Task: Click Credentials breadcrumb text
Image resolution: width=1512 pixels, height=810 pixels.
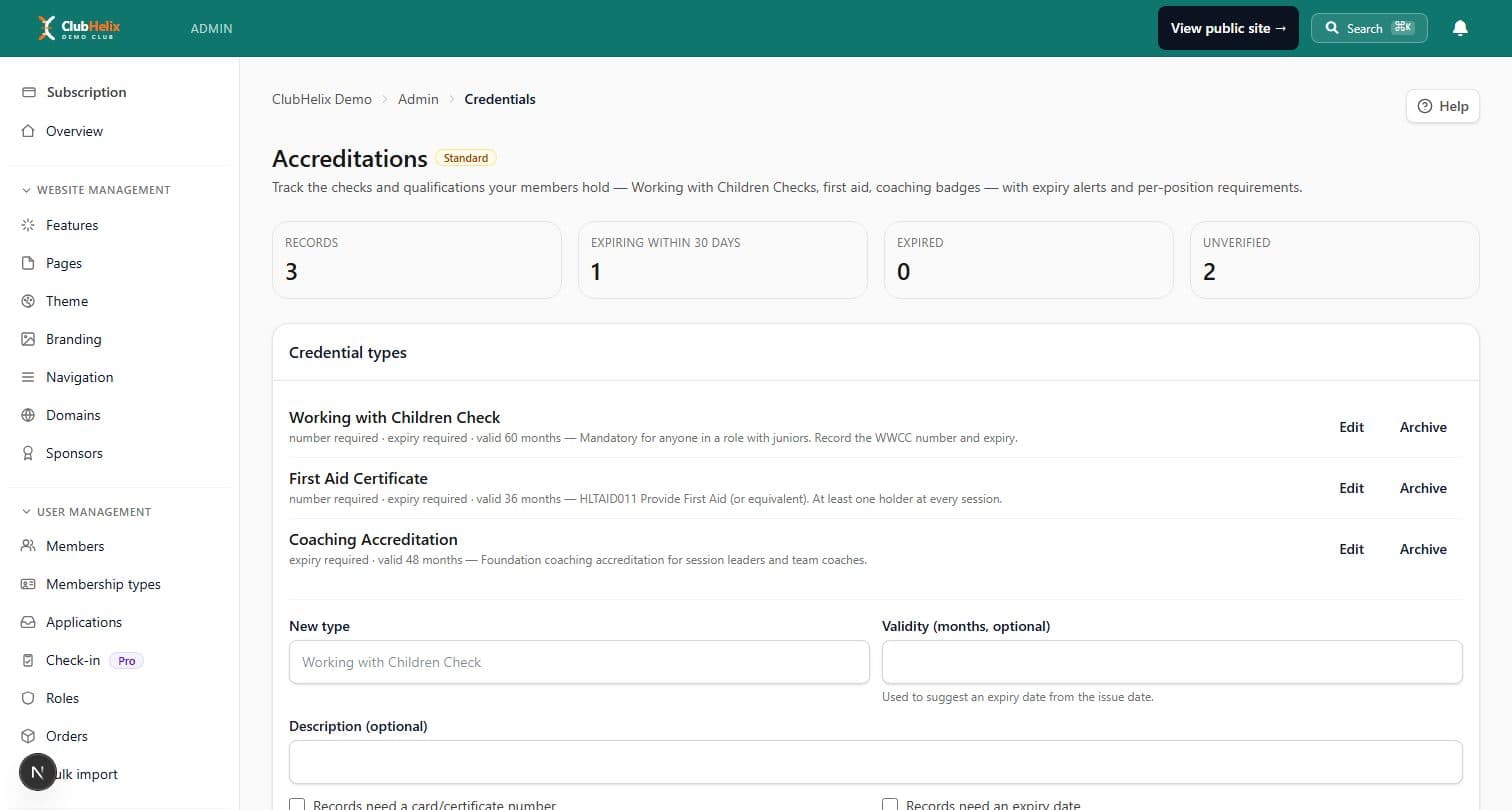Action: (500, 99)
